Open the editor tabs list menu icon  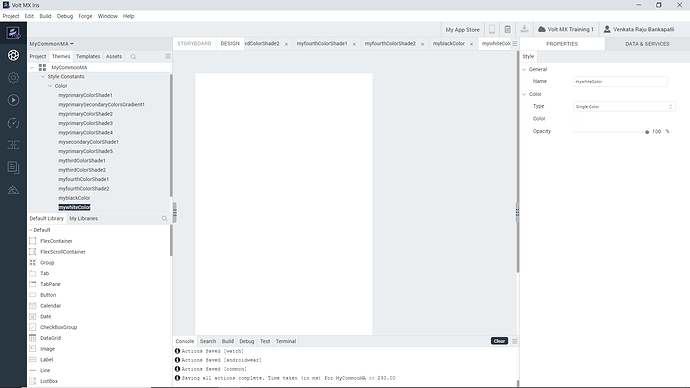[x=514, y=44]
